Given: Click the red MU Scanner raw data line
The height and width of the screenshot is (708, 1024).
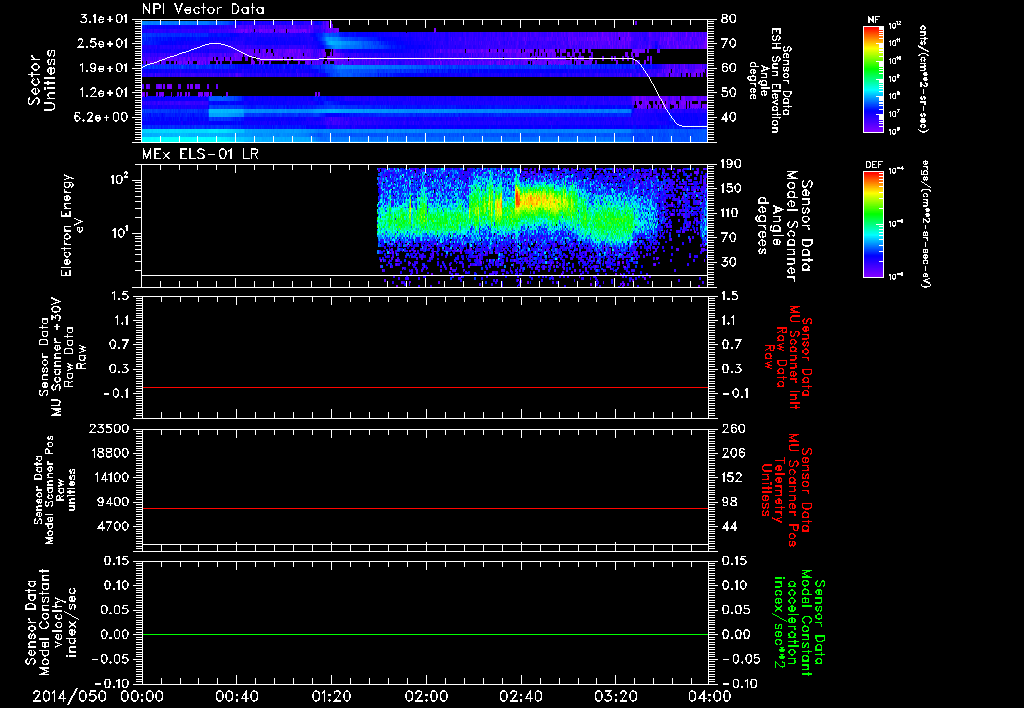Looking at the screenshot, I should tap(424, 387).
